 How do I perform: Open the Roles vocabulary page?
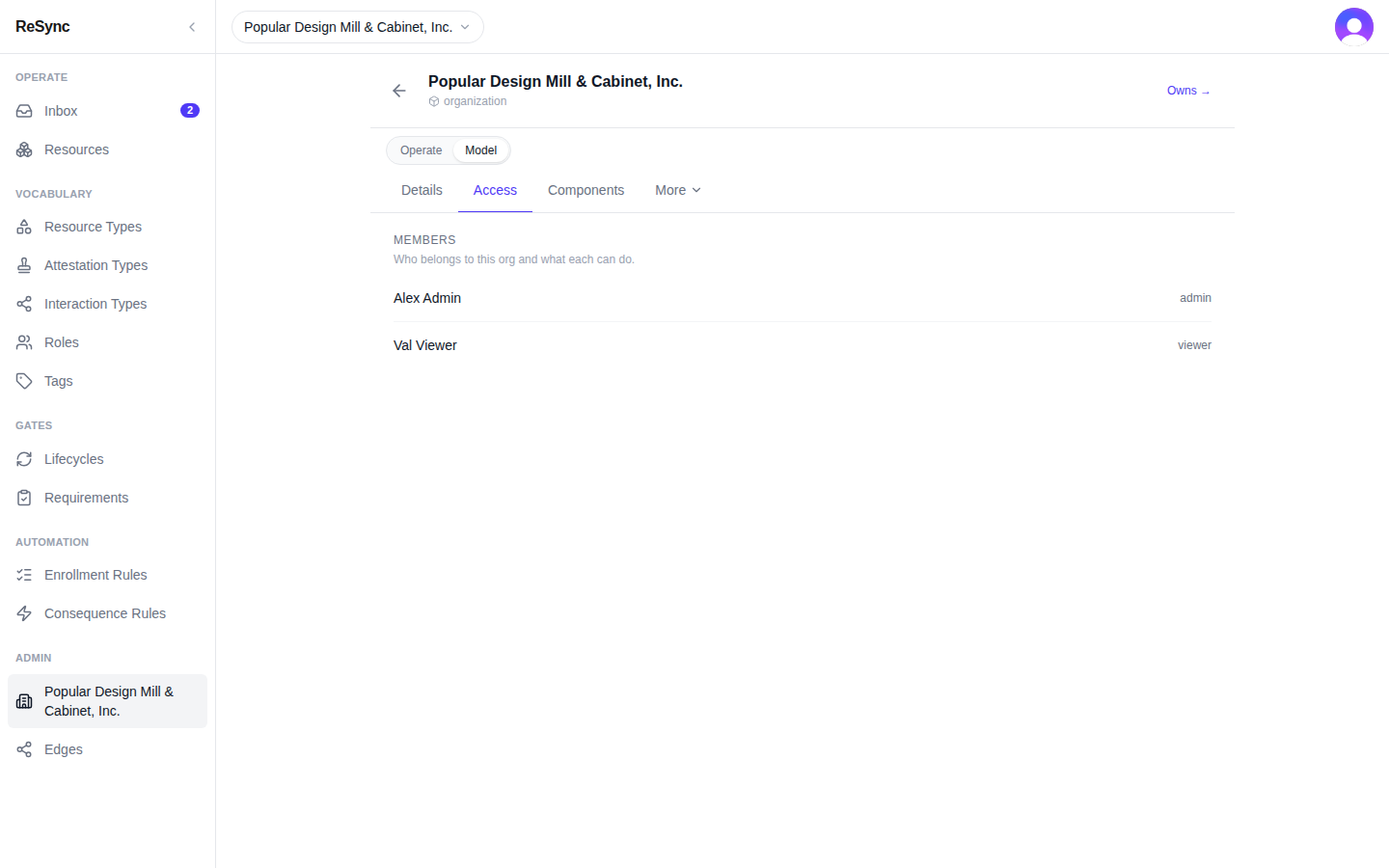(x=107, y=342)
